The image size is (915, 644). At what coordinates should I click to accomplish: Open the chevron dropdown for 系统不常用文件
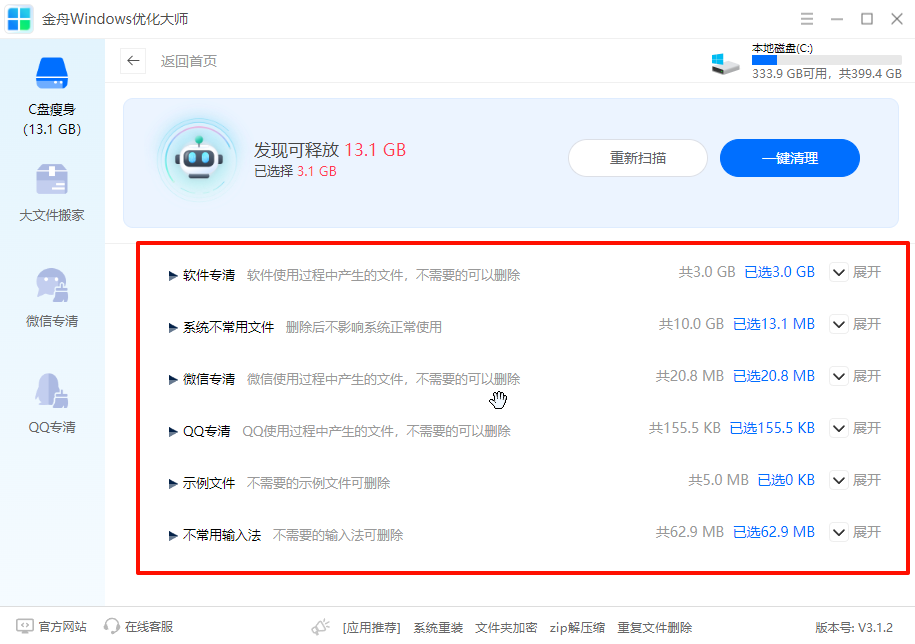(839, 324)
